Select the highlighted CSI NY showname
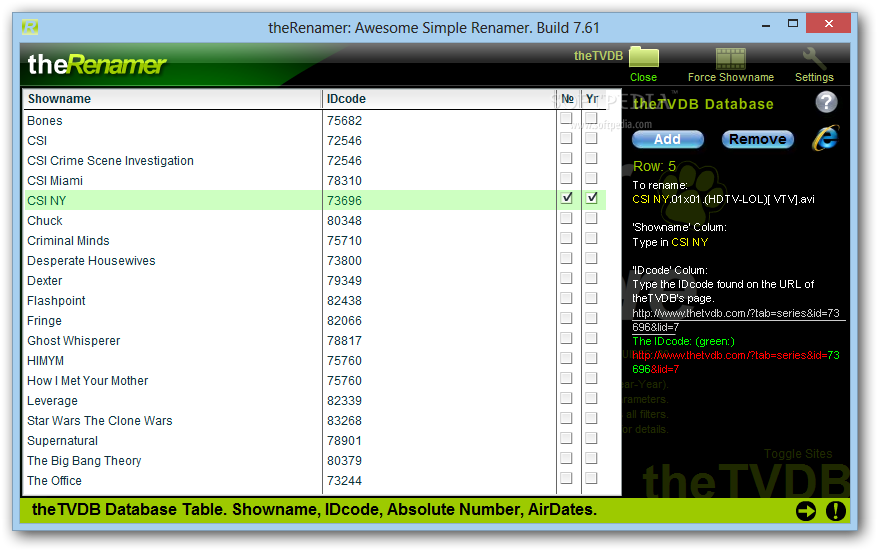 [x=46, y=200]
